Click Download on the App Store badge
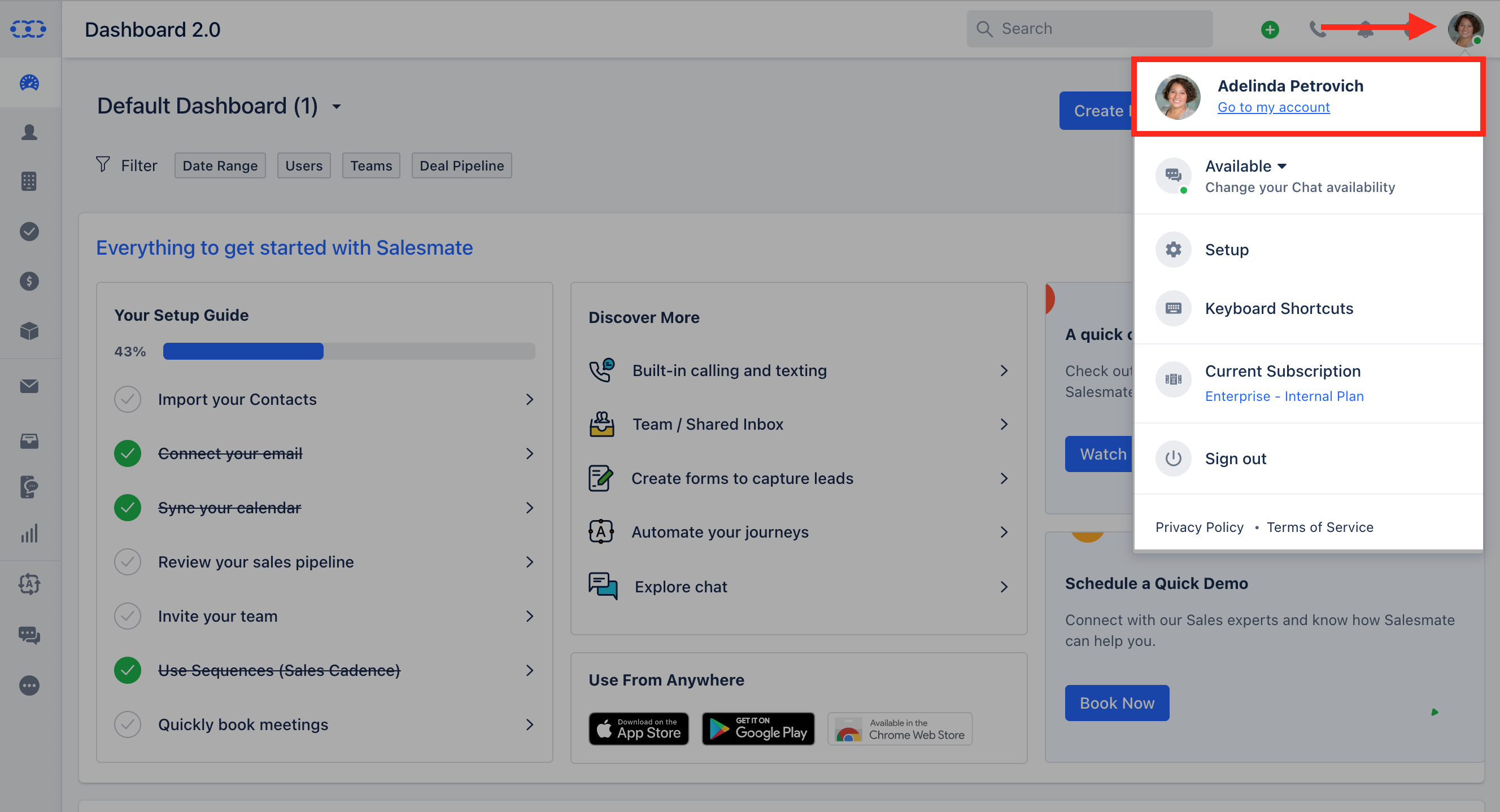 (639, 729)
